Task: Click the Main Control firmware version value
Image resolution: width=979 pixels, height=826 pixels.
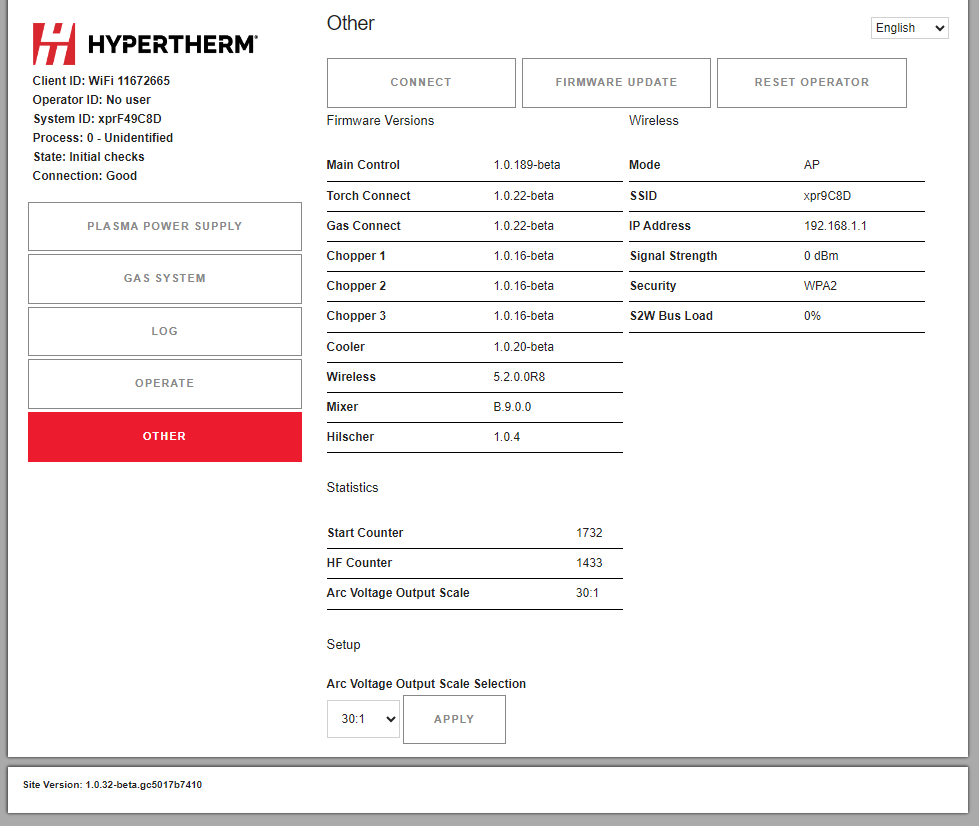Action: coord(527,165)
